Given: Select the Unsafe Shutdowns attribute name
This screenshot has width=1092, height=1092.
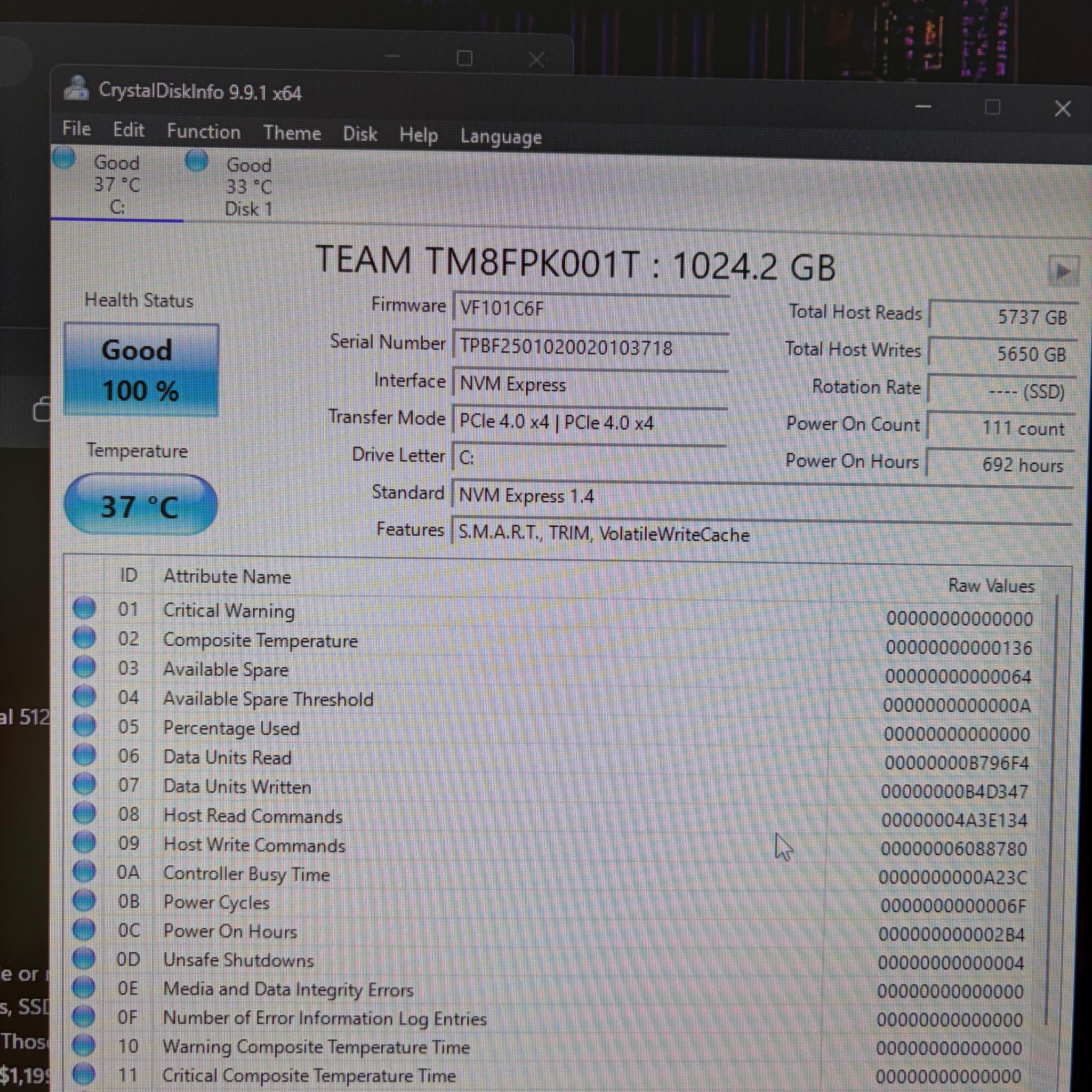Looking at the screenshot, I should pos(238,960).
